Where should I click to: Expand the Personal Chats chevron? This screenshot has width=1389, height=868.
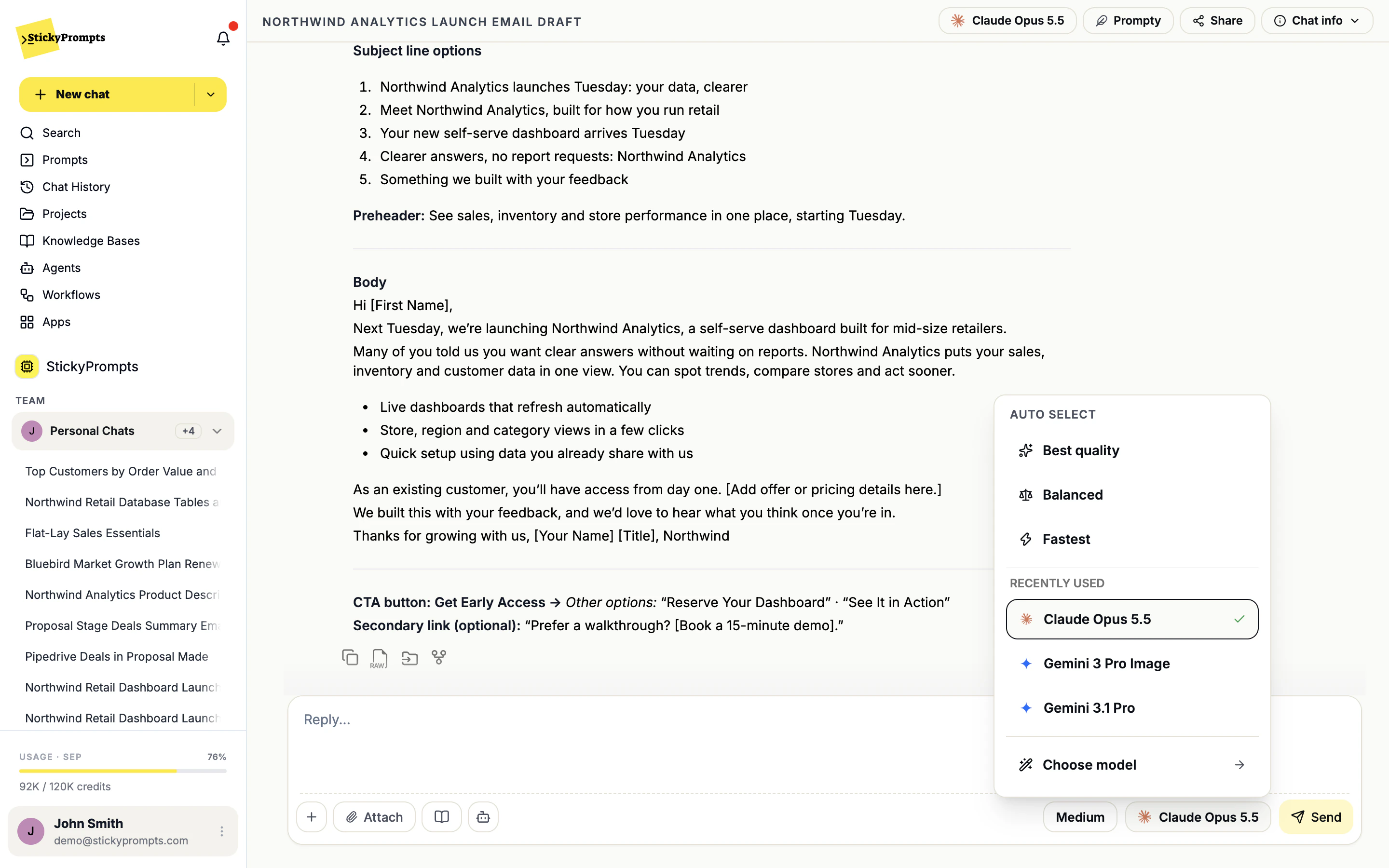coord(217,431)
